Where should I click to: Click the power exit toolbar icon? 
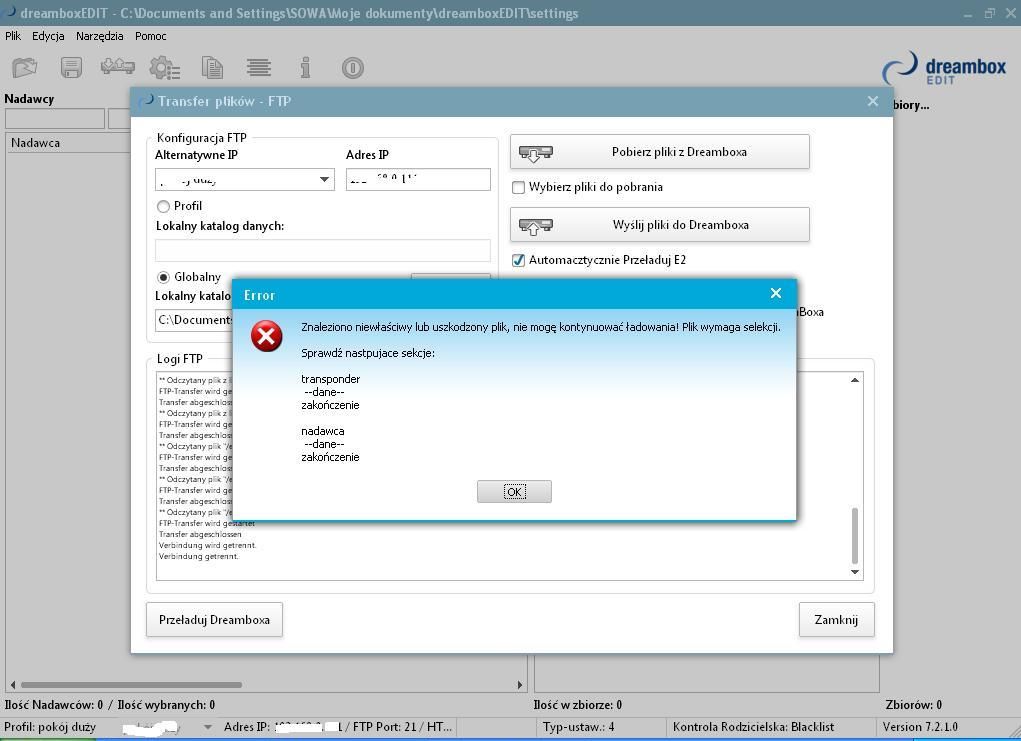pos(352,68)
